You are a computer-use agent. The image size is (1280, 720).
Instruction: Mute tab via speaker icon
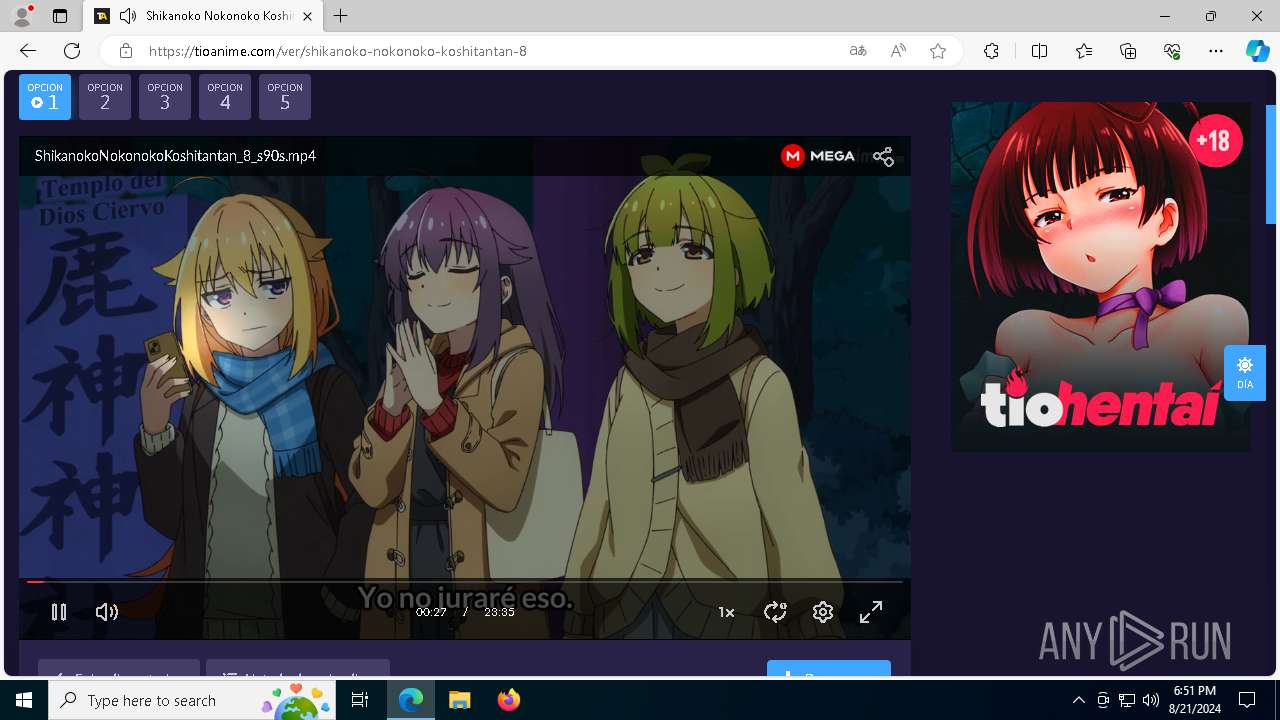(x=128, y=16)
